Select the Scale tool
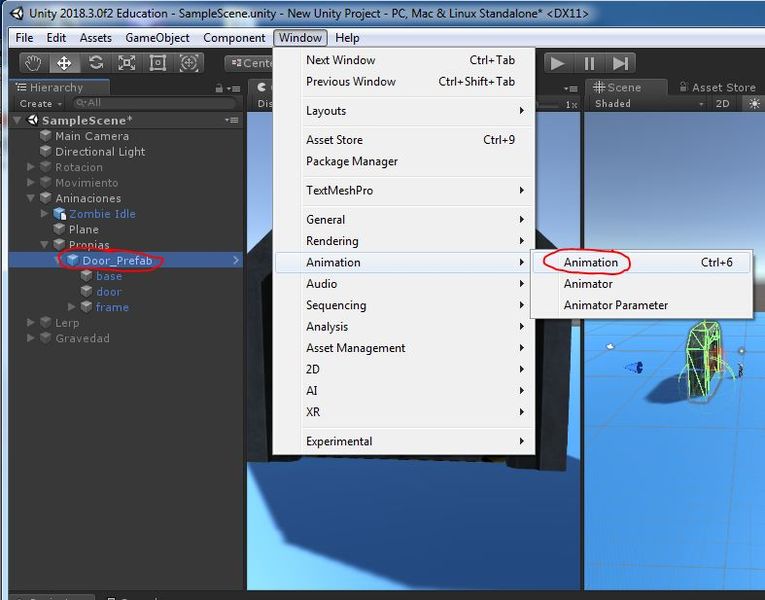765x600 pixels. point(127,63)
